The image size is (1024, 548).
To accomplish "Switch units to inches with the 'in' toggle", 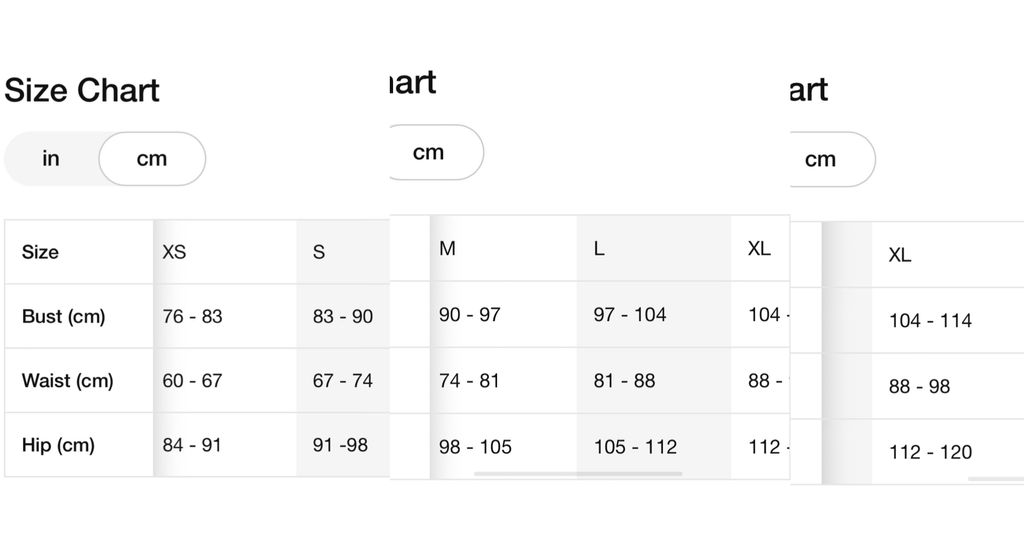I will 51,159.
